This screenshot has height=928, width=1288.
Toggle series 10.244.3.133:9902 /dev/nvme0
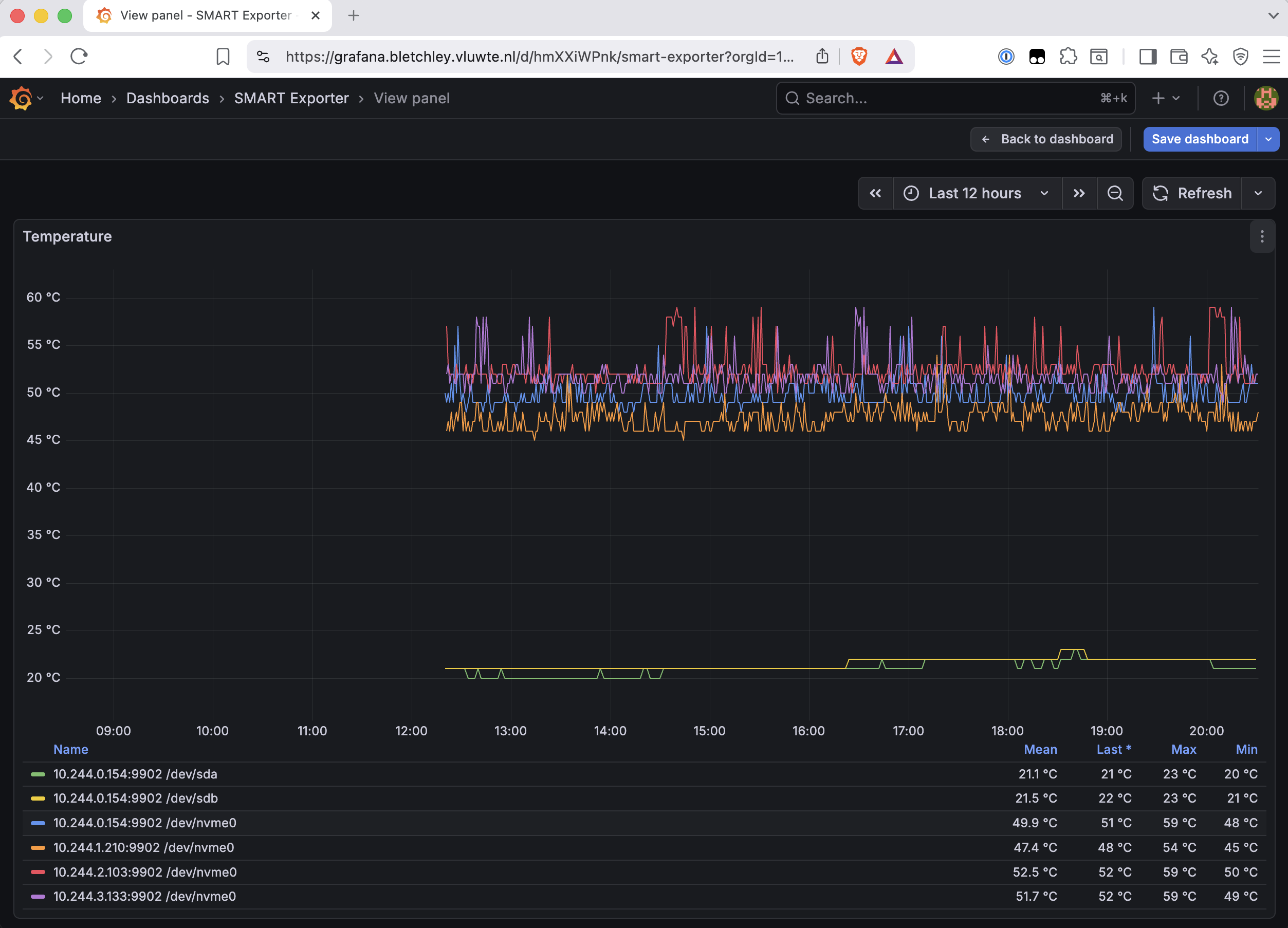[145, 896]
